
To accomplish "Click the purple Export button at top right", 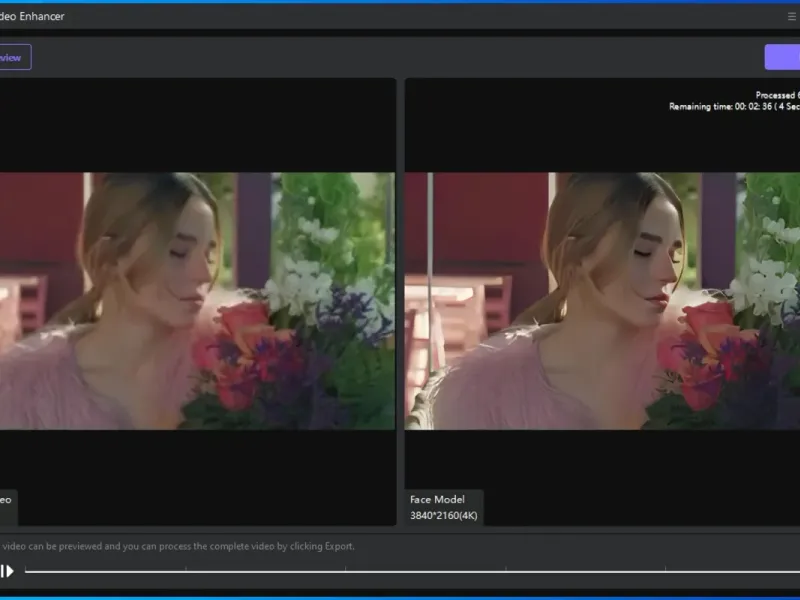I will click(x=782, y=57).
